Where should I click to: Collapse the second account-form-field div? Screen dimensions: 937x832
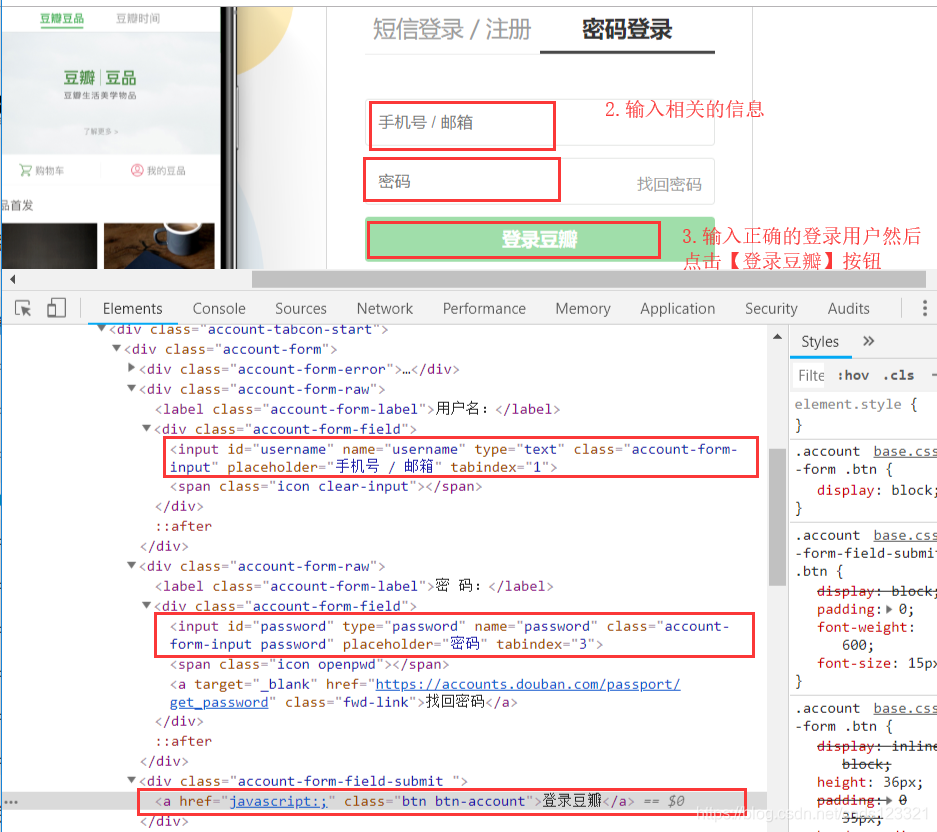146,605
